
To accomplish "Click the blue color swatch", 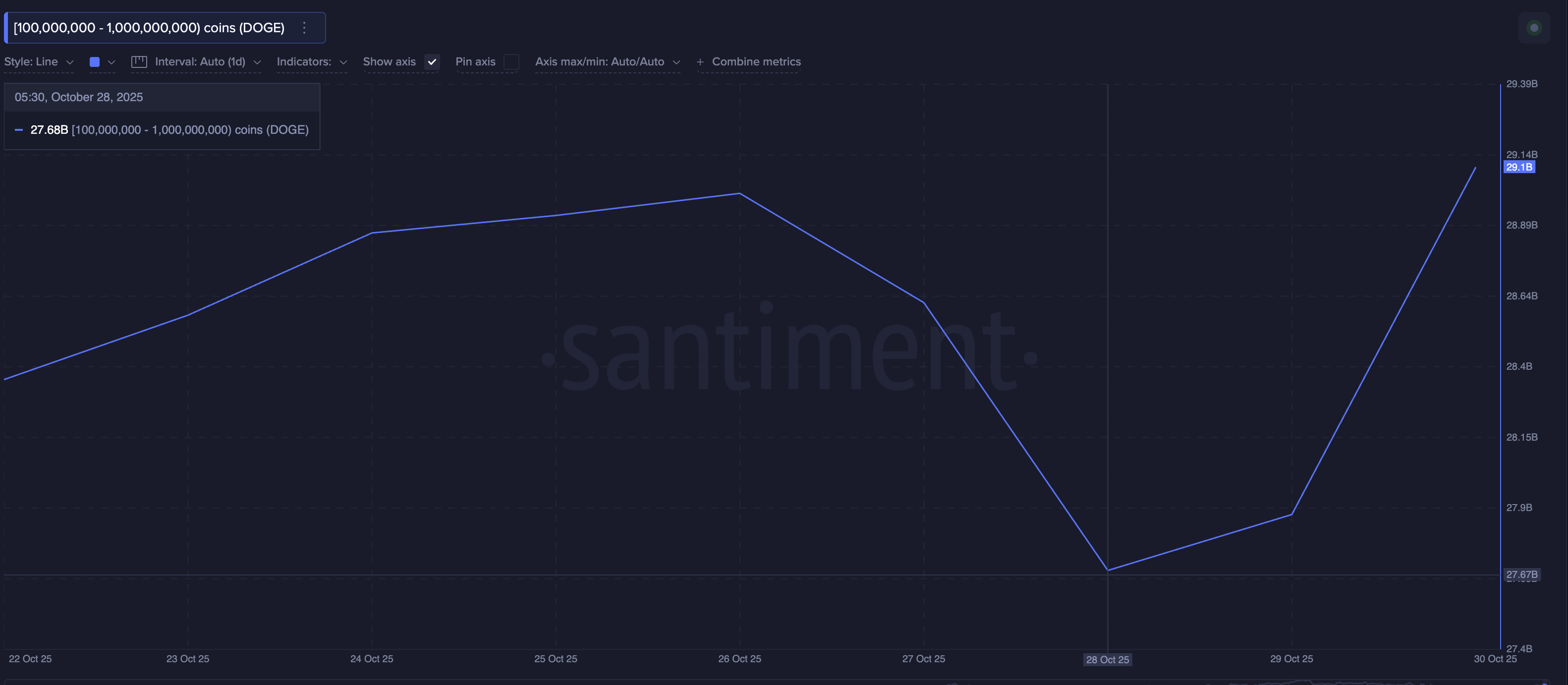I will 95,61.
